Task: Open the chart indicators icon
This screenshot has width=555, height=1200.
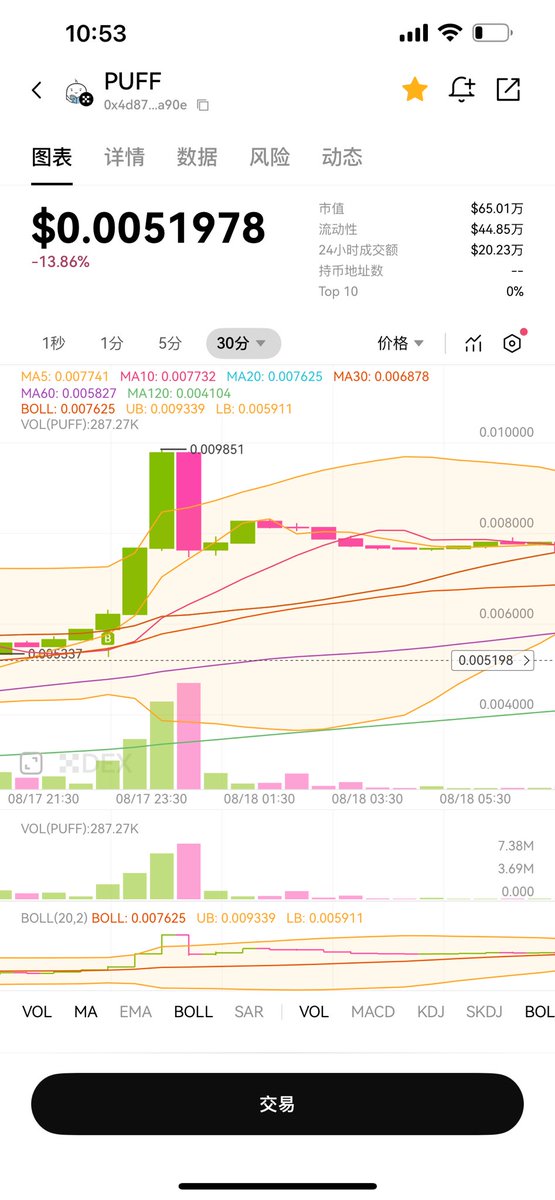Action: click(x=474, y=343)
